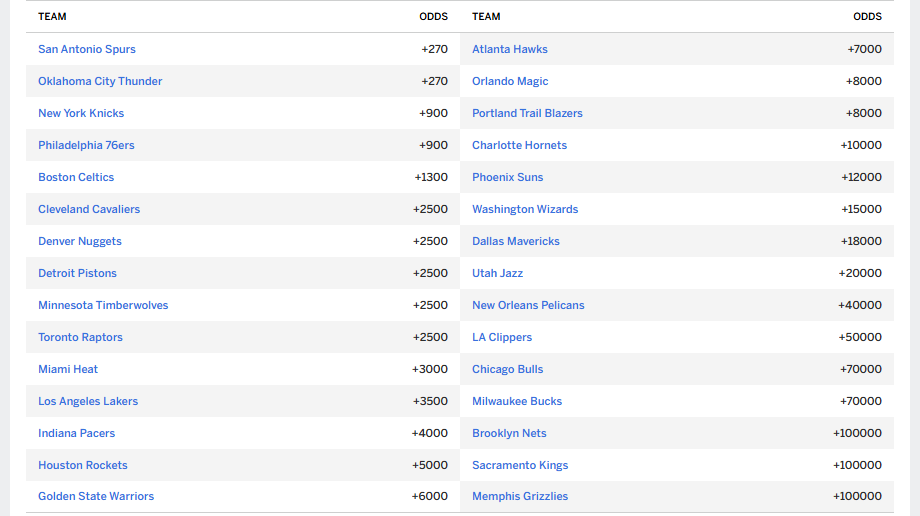Screen dimensions: 920x516
Task: Click the New York Knicks link
Action: (81, 113)
